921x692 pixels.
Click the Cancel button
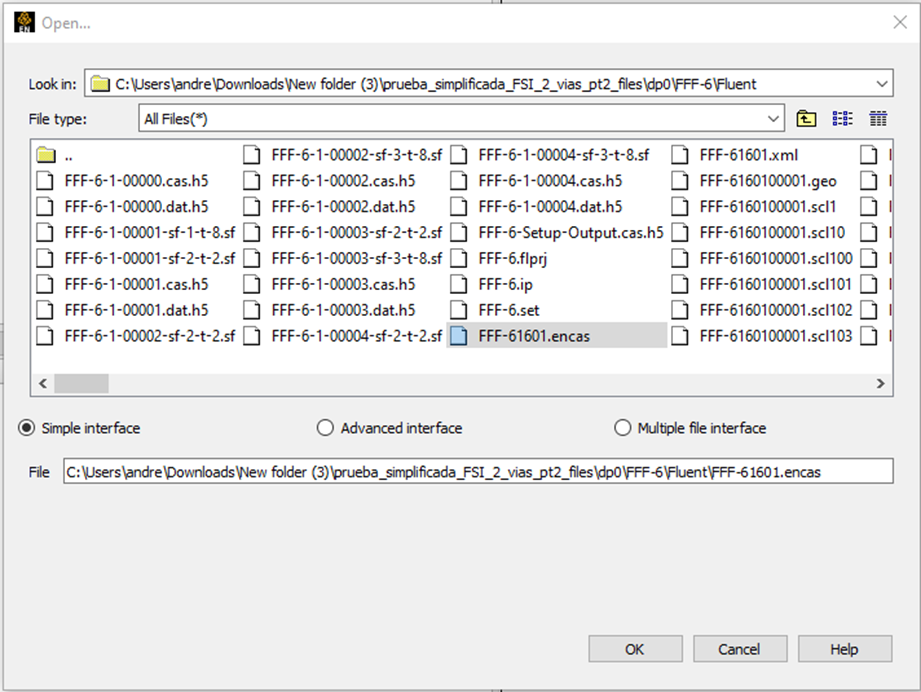pyautogui.click(x=740, y=649)
